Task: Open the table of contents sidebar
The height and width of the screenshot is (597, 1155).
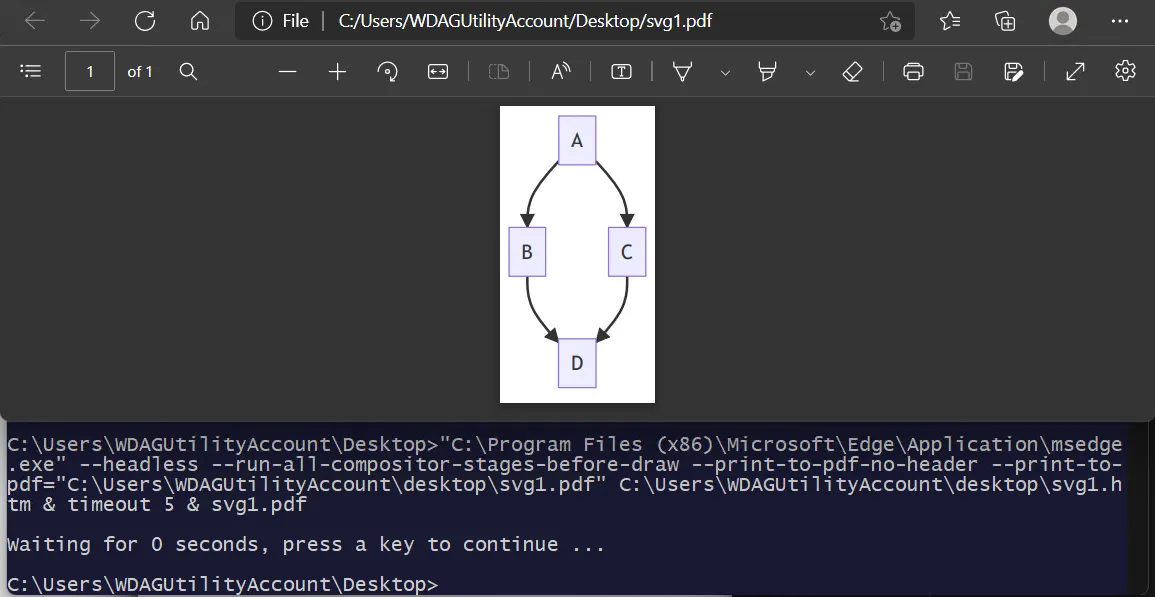Action: (x=31, y=71)
